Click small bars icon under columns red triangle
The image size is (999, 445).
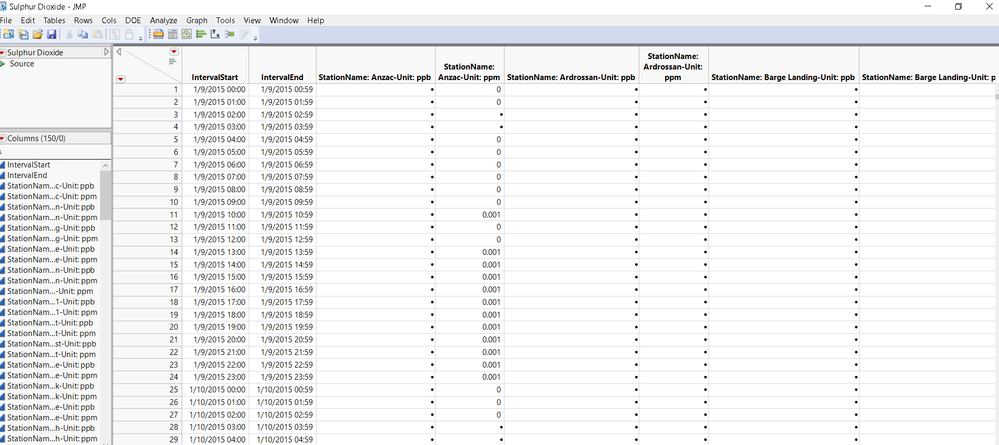point(173,61)
